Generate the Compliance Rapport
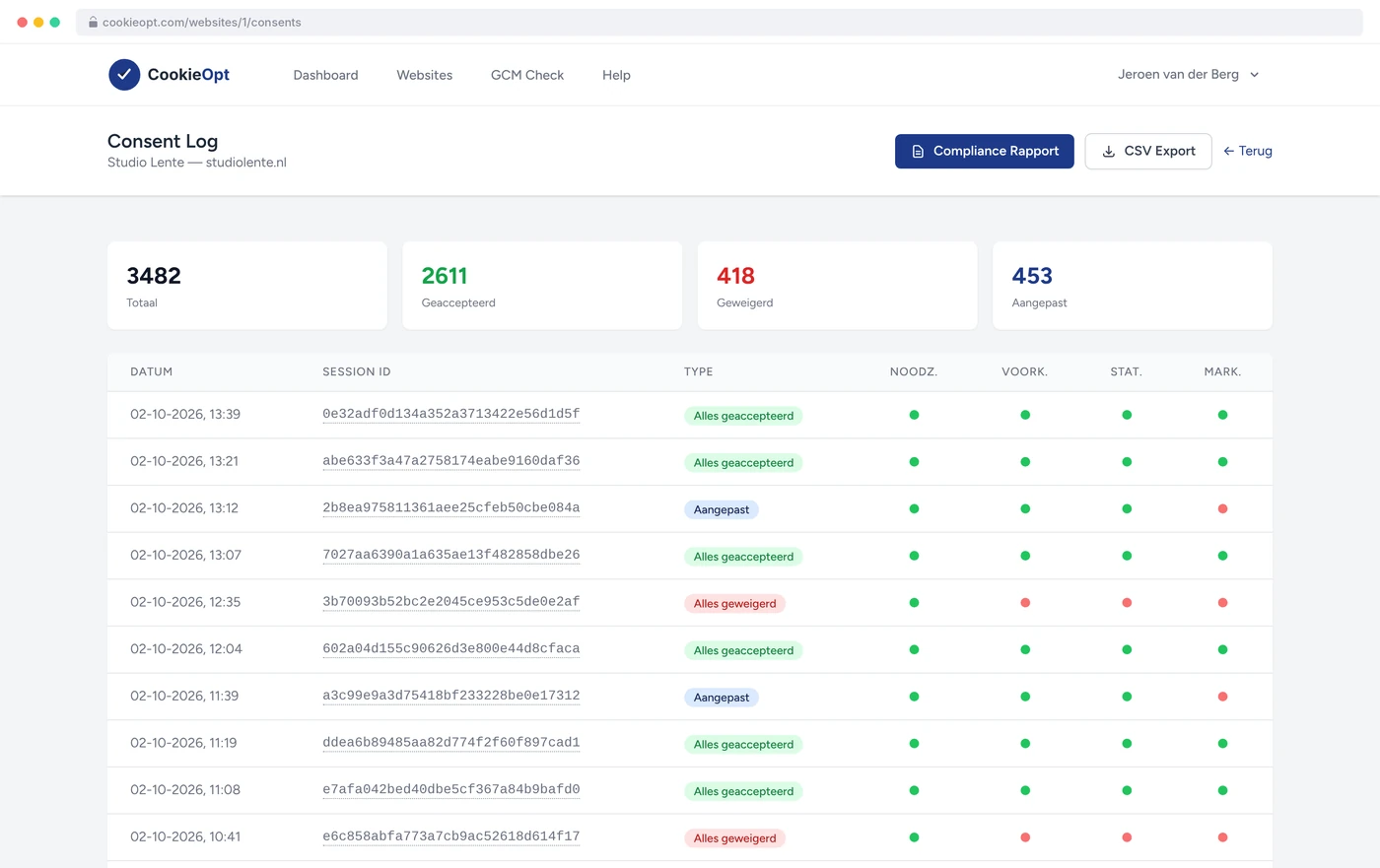Viewport: 1380px width, 868px height. click(x=985, y=152)
